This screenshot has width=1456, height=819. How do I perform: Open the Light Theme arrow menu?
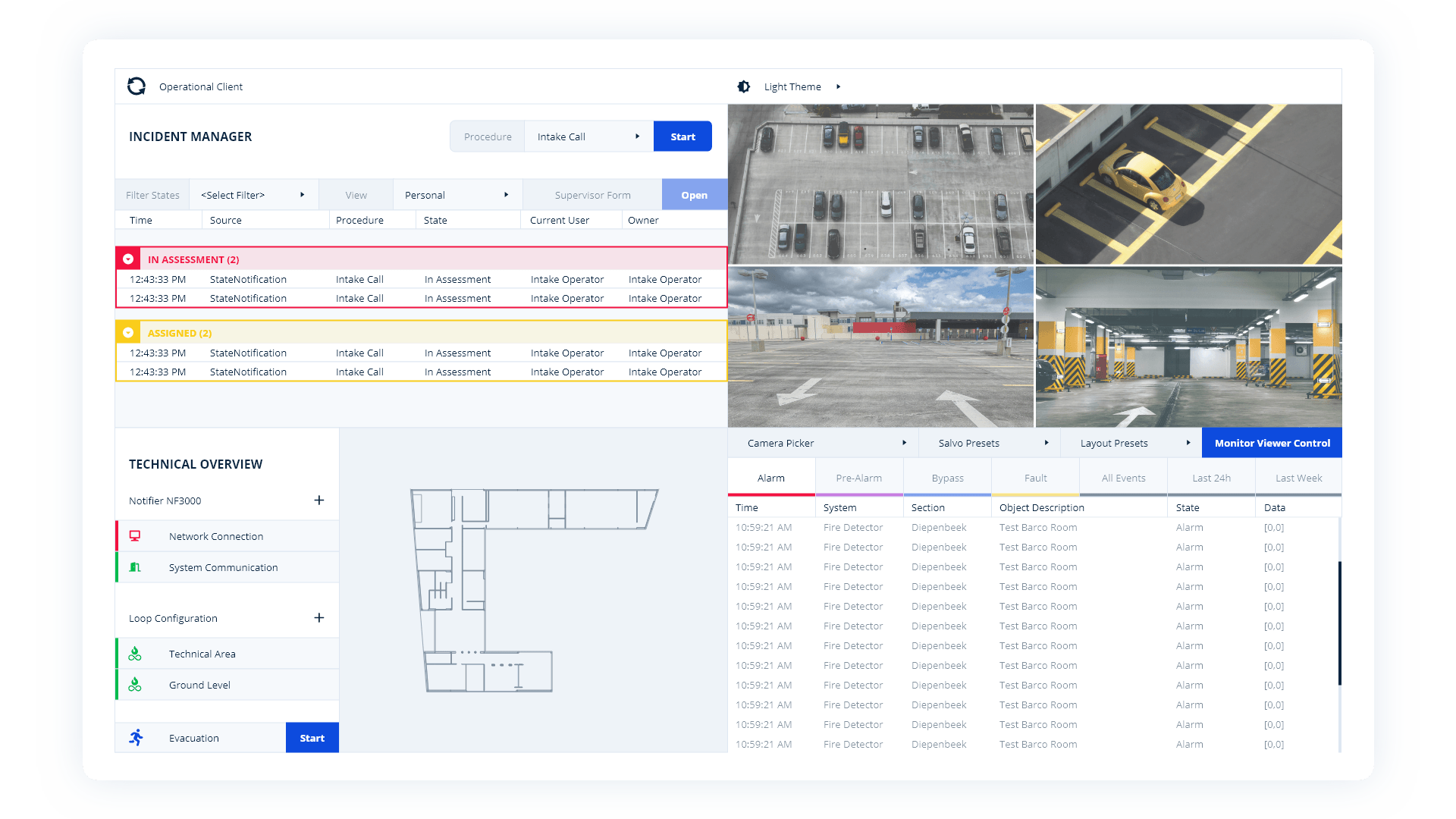[838, 86]
